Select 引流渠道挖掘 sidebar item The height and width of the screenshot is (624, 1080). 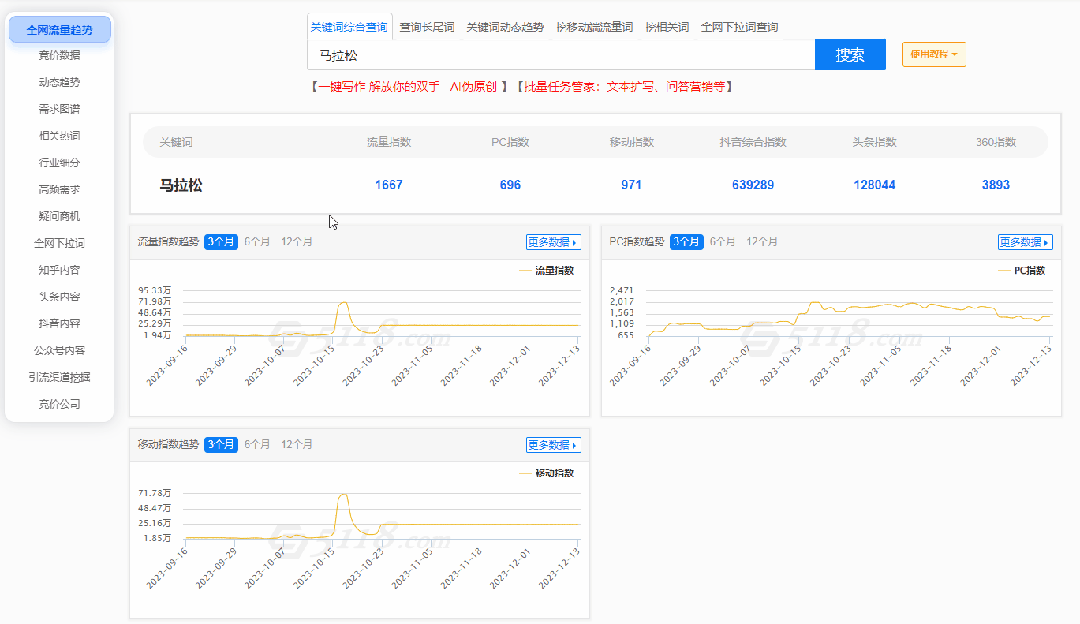click(59, 377)
